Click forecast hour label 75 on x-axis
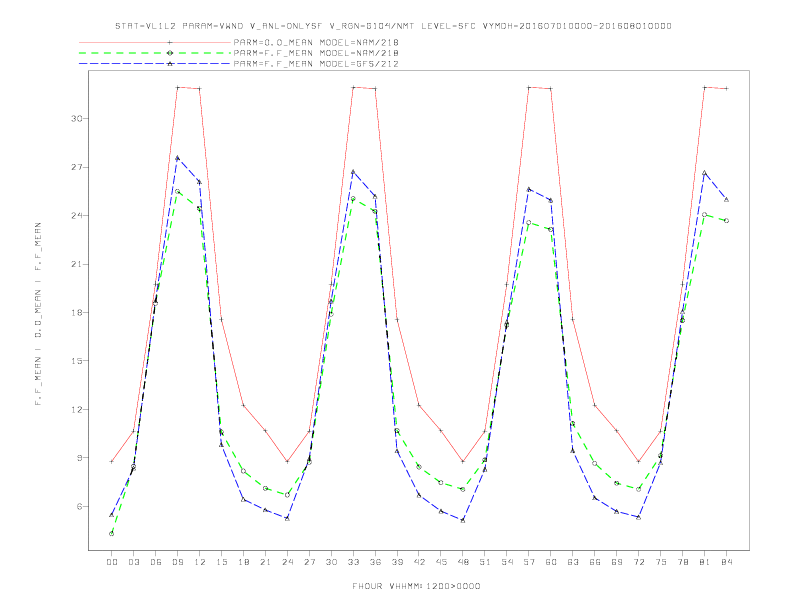The width and height of the screenshot is (792, 612). pos(661,562)
